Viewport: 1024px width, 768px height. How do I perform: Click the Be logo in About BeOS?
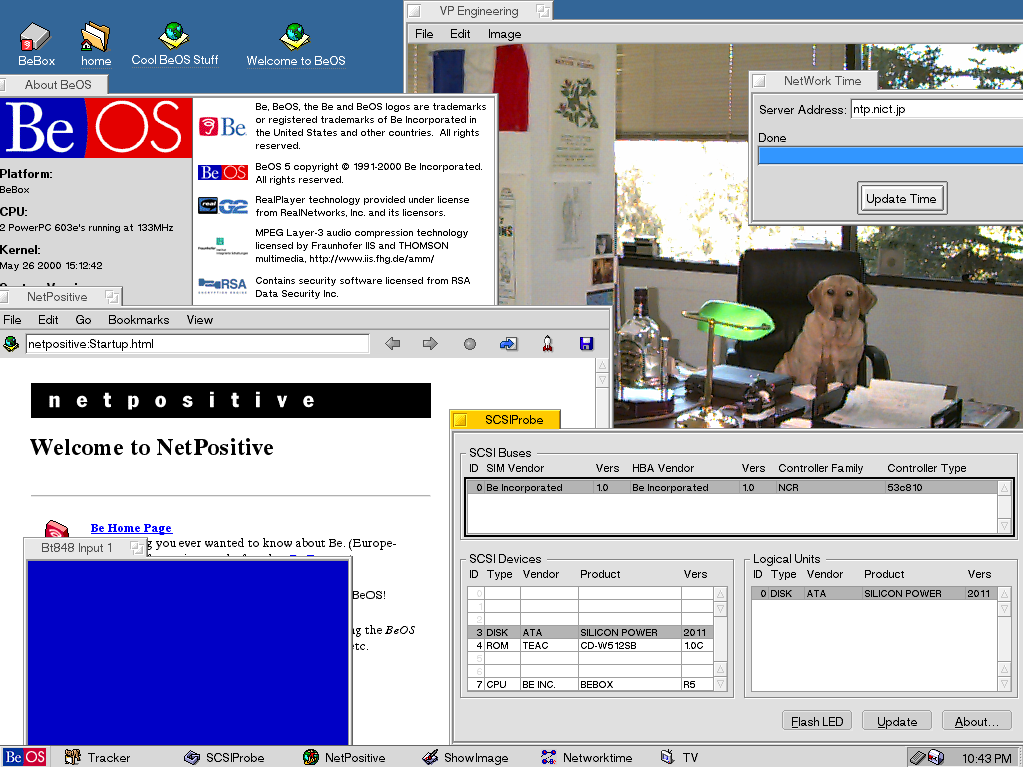(222, 126)
